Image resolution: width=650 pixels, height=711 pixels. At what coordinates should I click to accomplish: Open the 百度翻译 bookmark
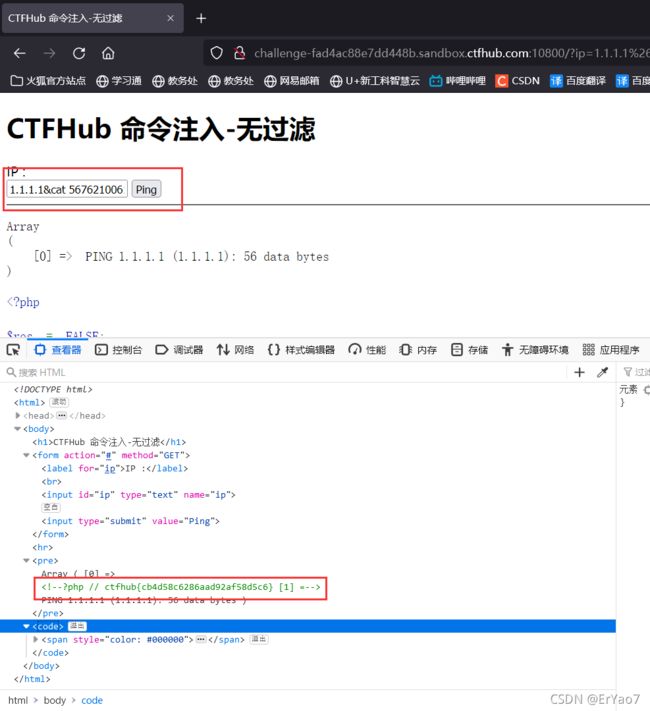click(x=578, y=81)
